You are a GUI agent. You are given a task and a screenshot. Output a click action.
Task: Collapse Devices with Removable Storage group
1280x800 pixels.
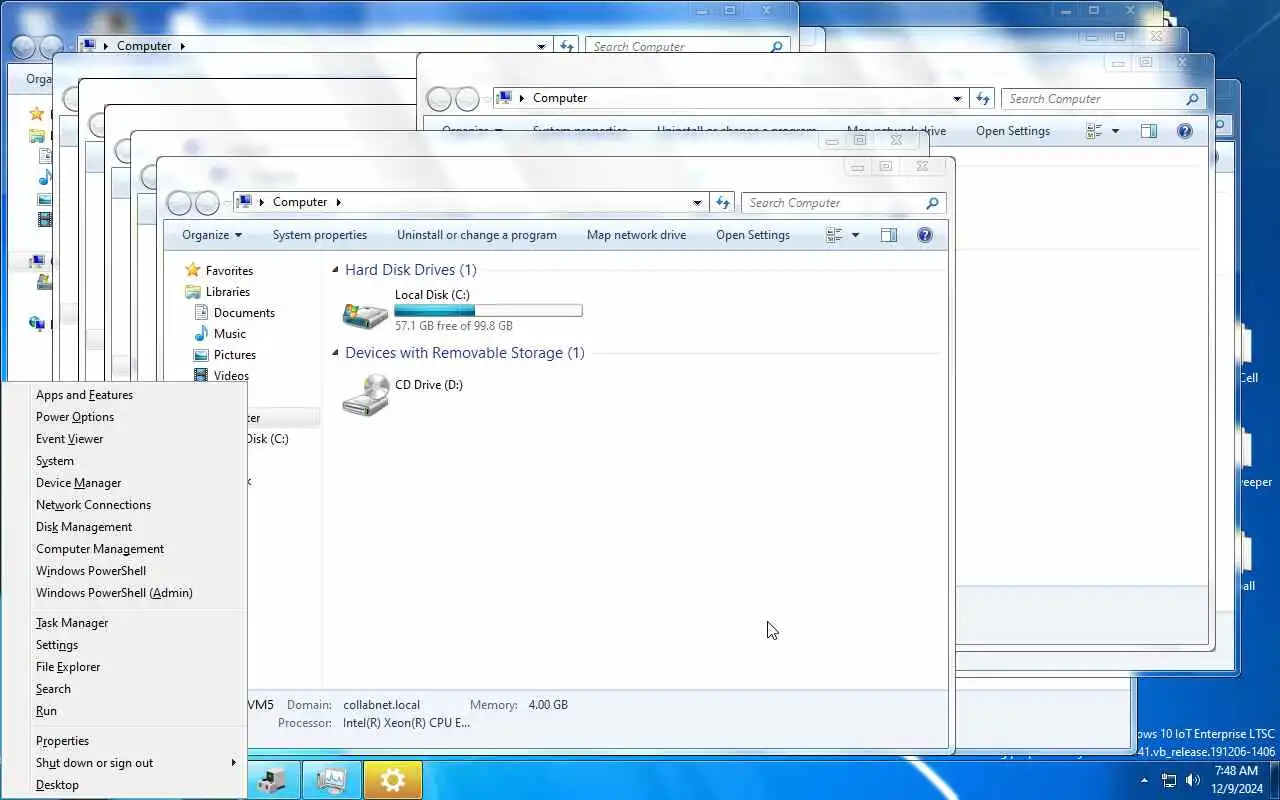click(x=336, y=353)
